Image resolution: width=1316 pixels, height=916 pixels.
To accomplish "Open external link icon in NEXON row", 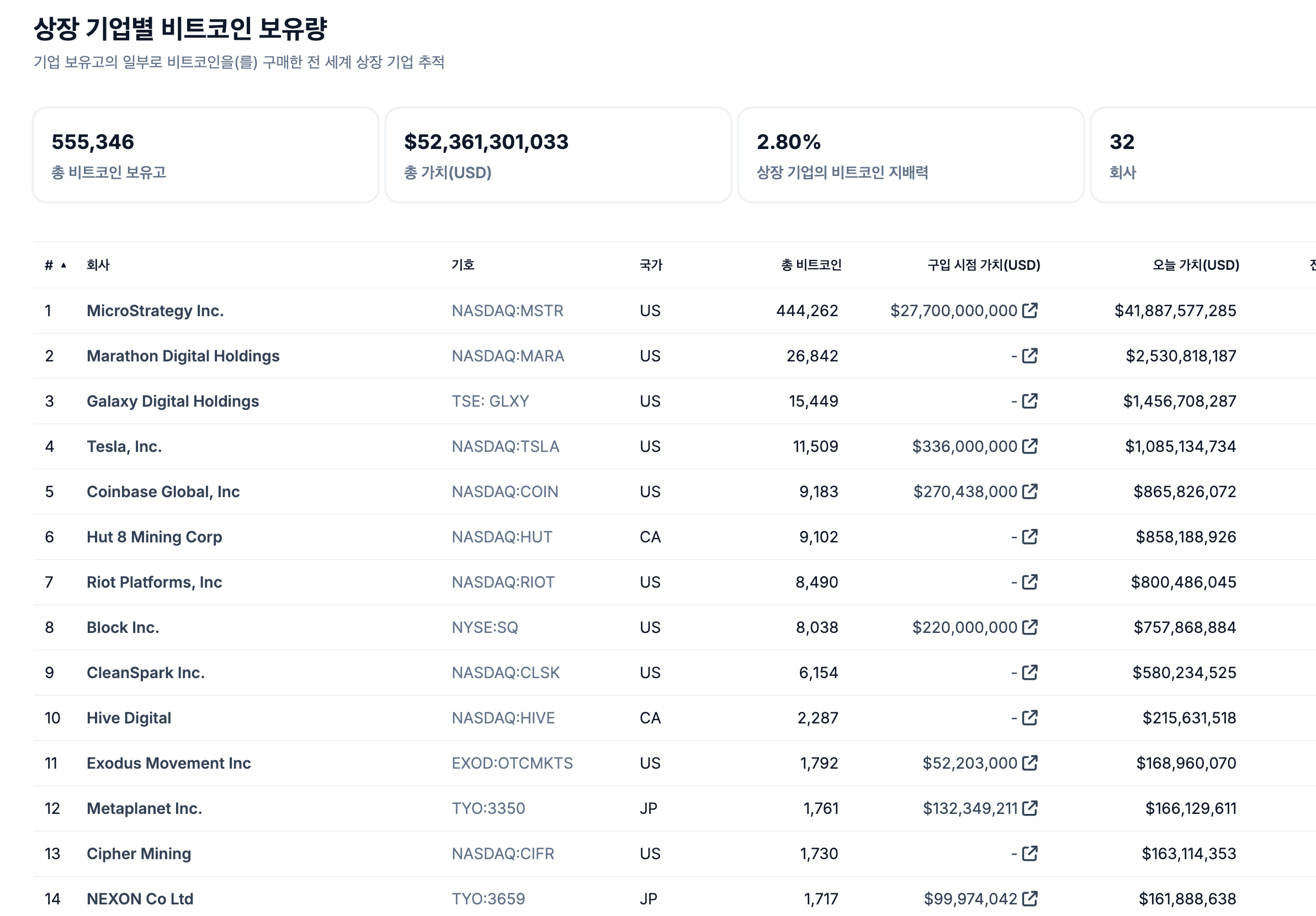I will point(1030,898).
